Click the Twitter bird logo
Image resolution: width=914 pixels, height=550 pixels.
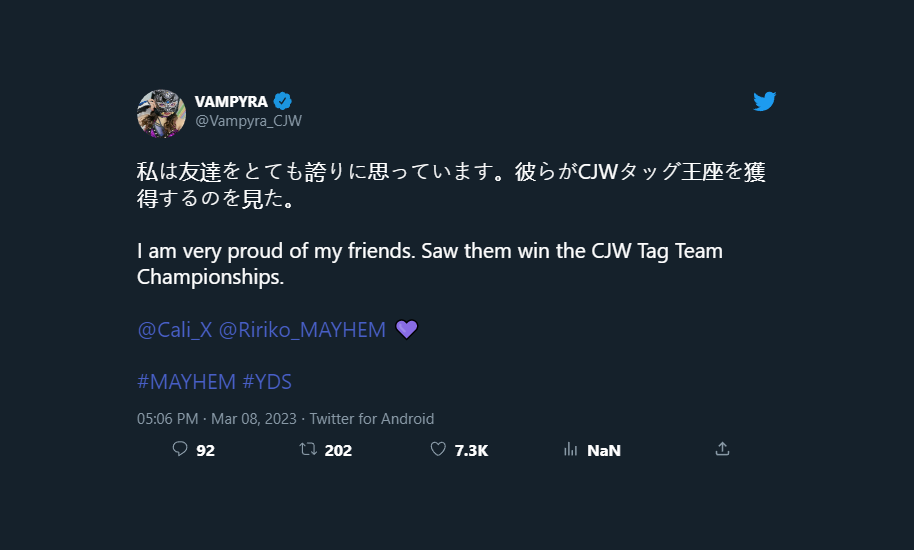click(x=765, y=101)
